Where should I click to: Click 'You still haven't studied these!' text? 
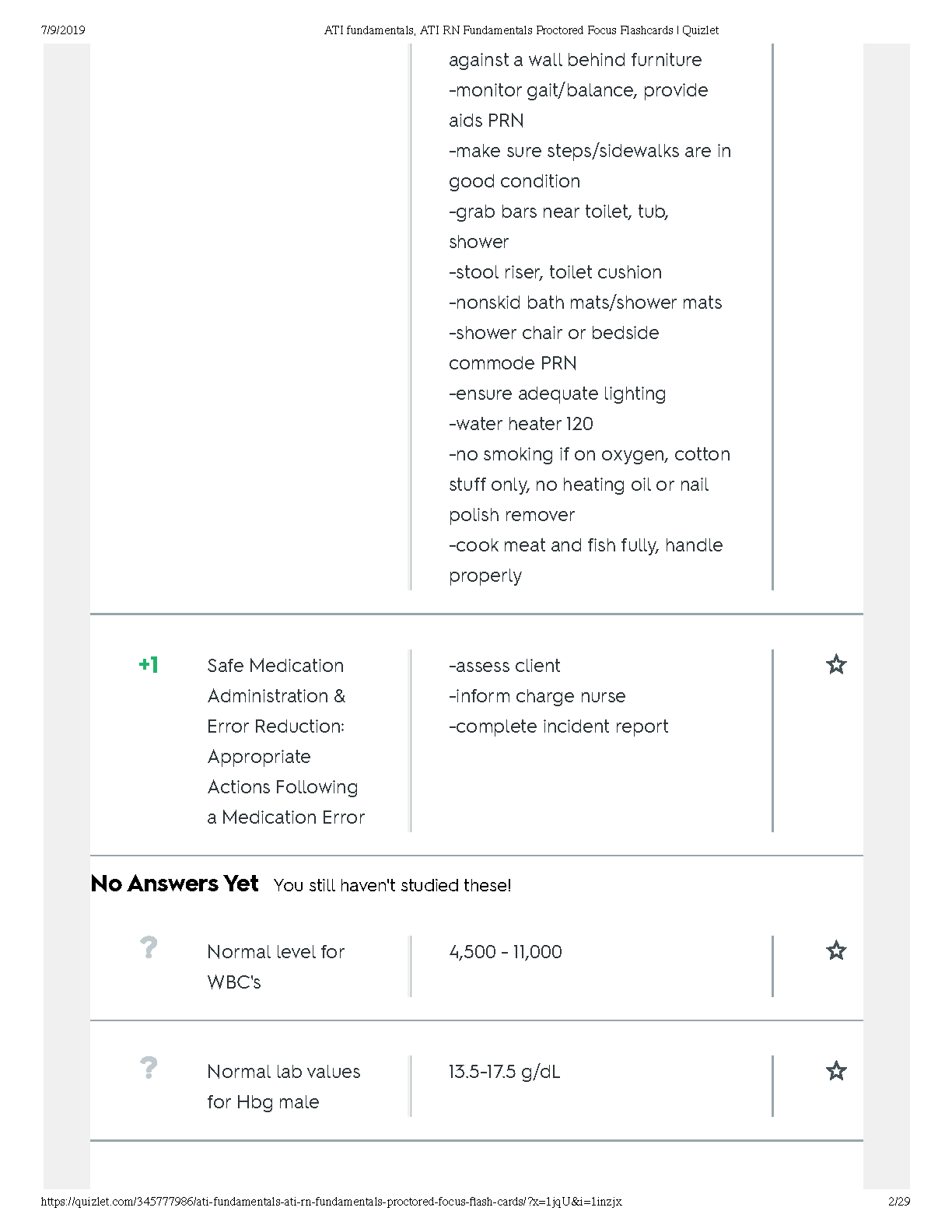click(x=392, y=886)
